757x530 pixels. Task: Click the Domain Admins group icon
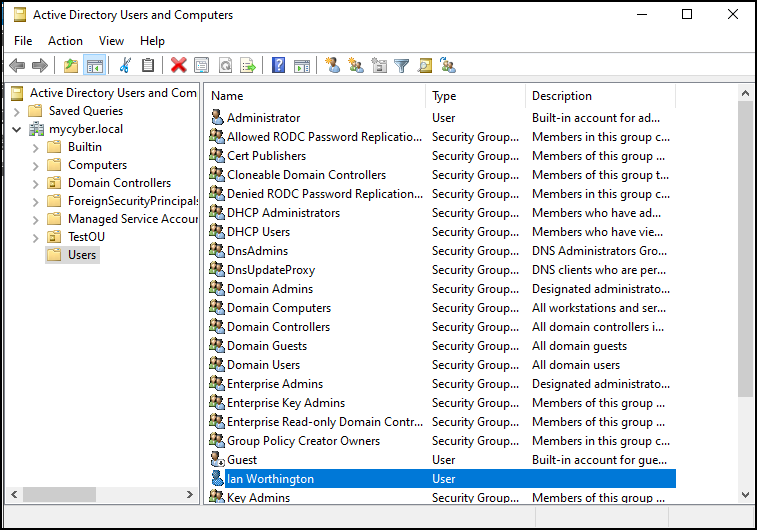tap(217, 288)
